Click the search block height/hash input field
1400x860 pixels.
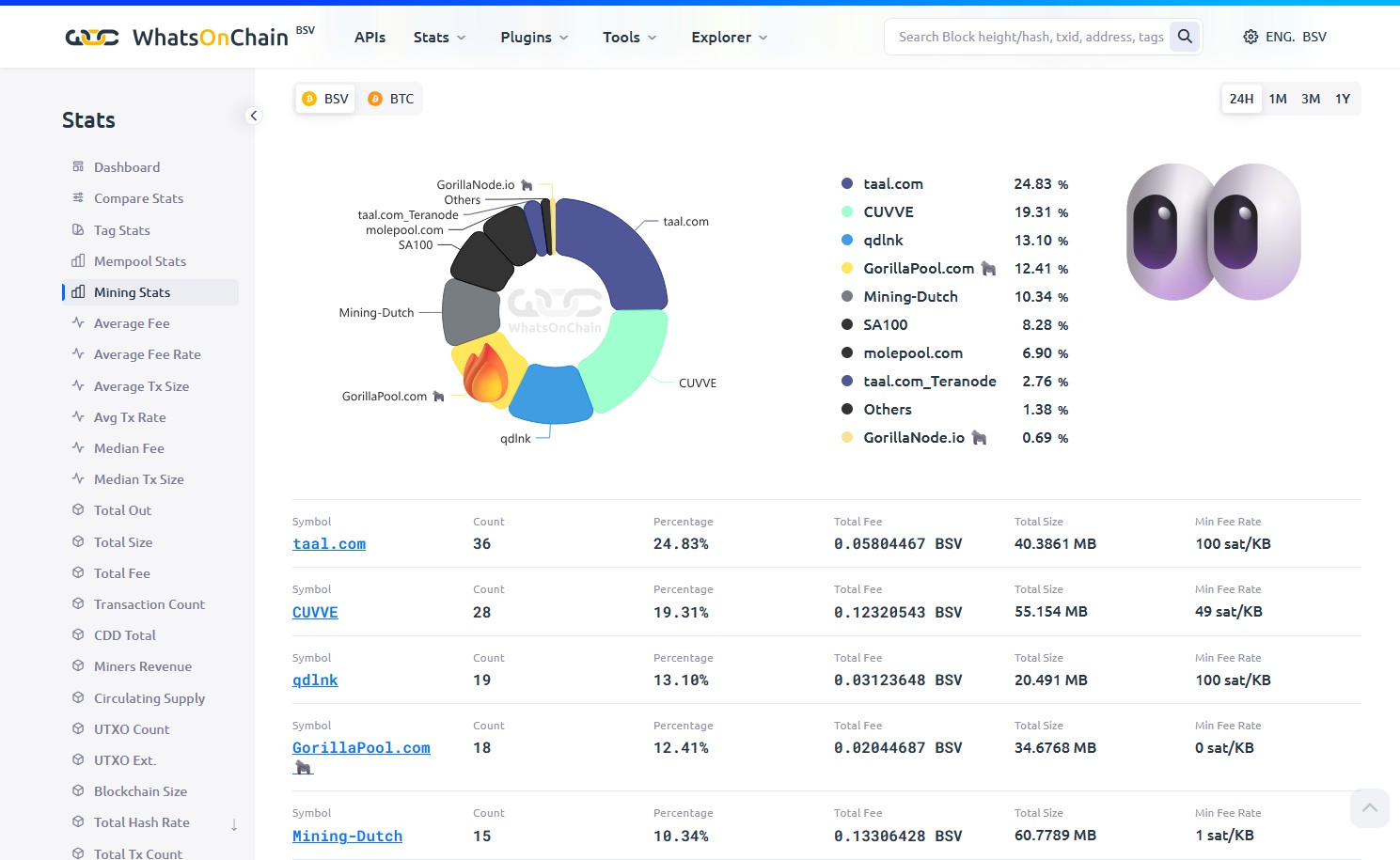1030,37
